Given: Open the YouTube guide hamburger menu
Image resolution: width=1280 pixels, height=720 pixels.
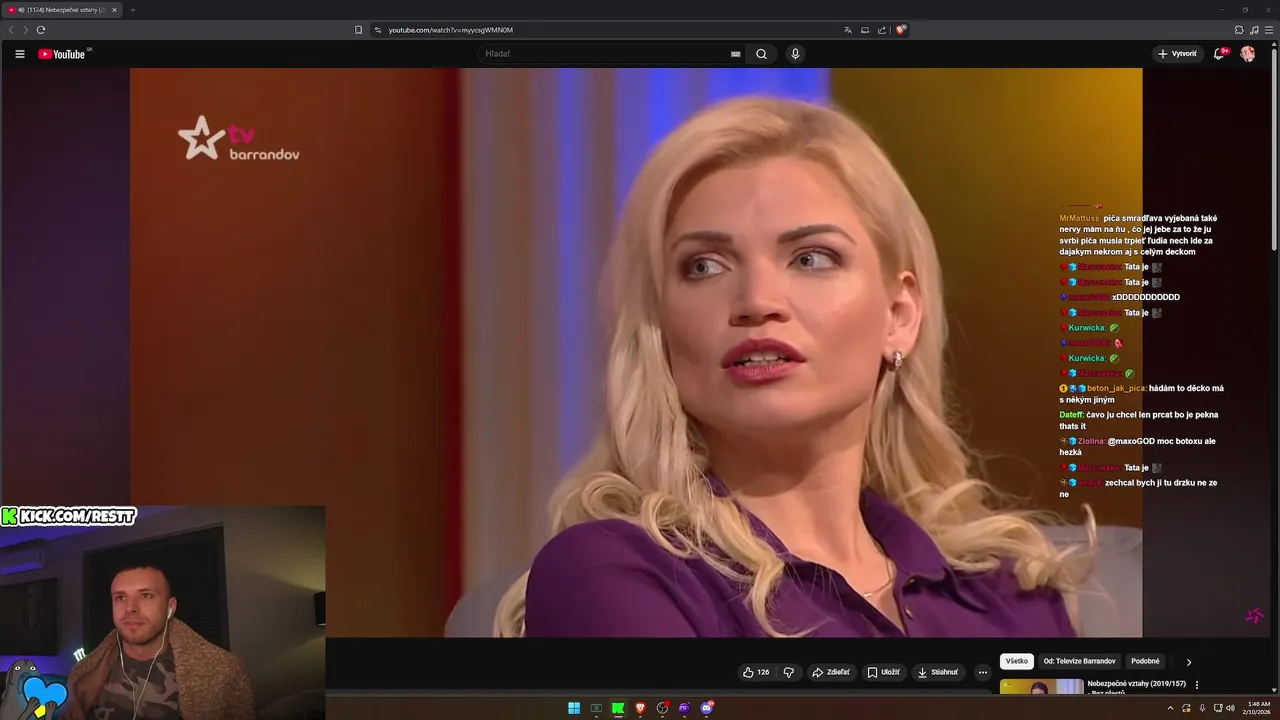Looking at the screenshot, I should (20, 54).
